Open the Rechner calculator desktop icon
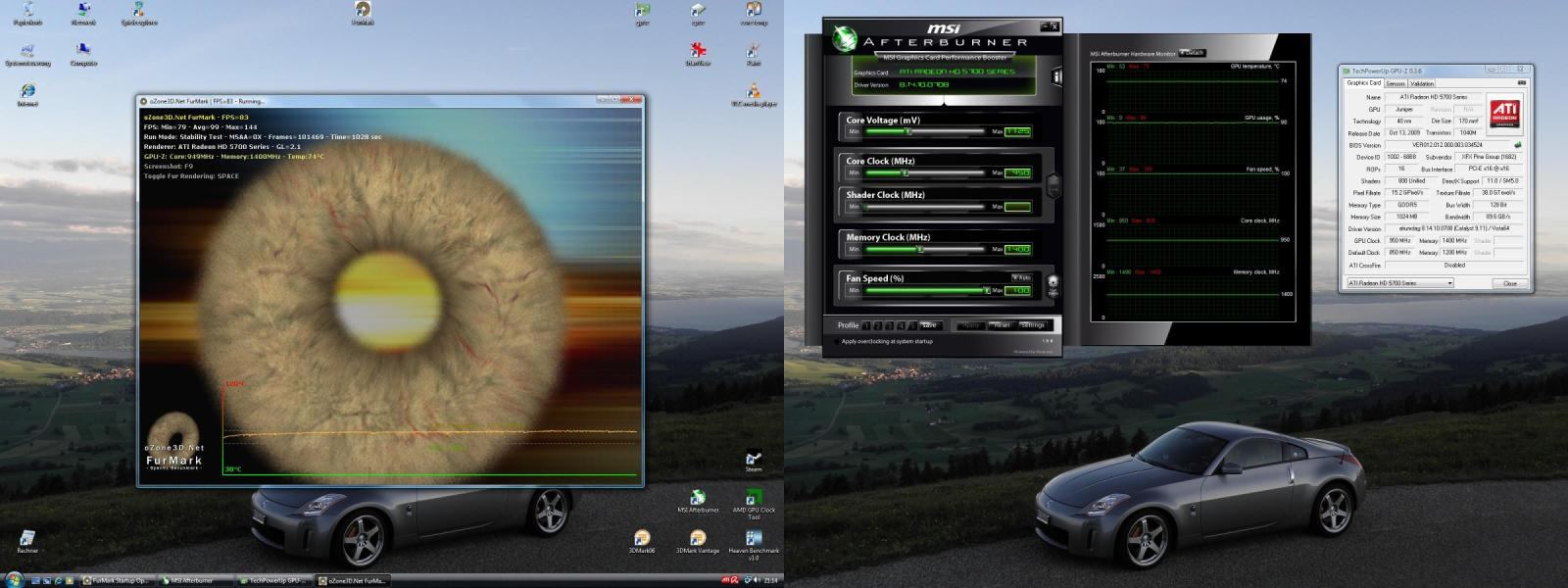Screen dimensions: 1568x588 click(x=27, y=542)
